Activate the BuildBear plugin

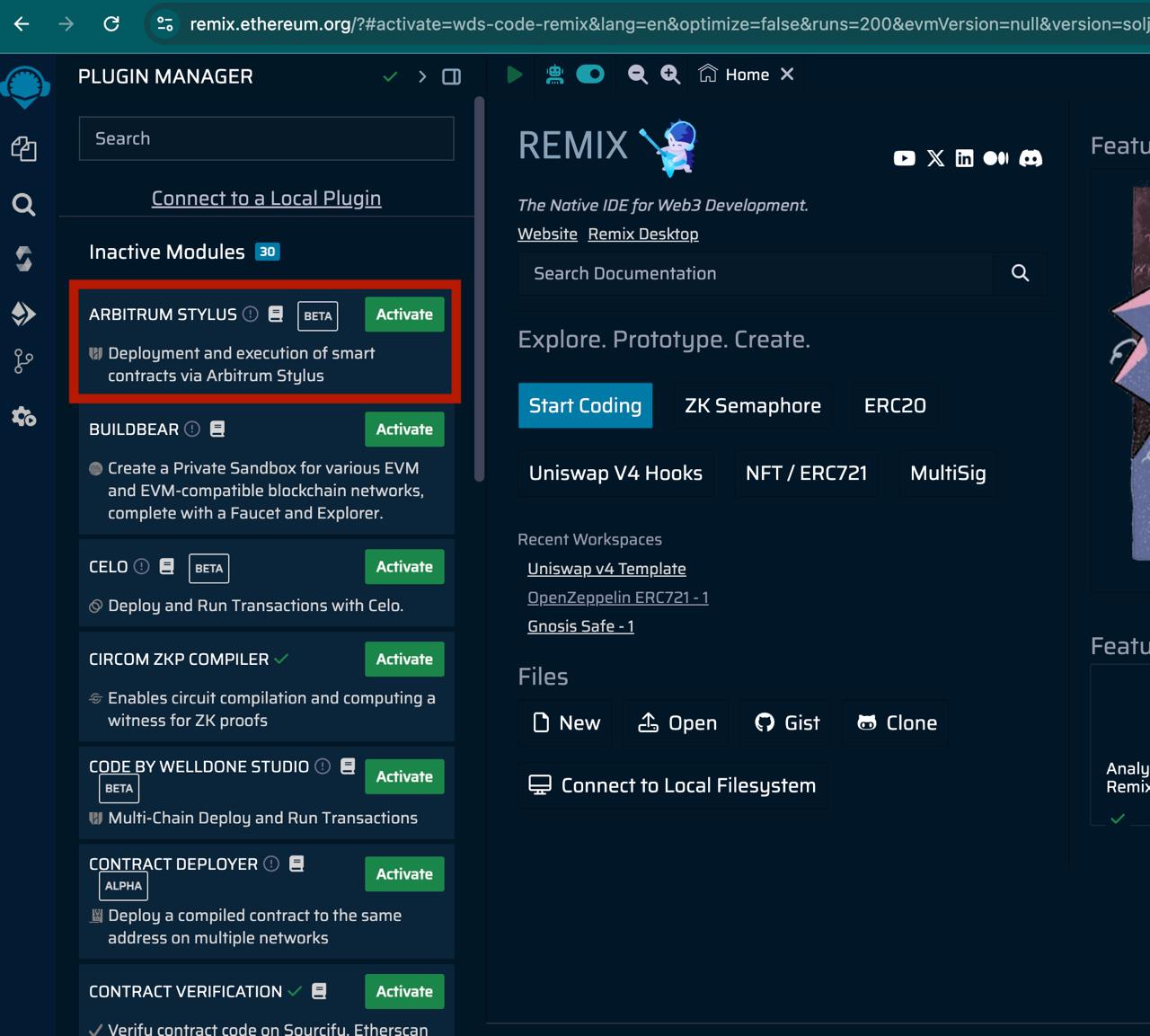[x=404, y=429]
